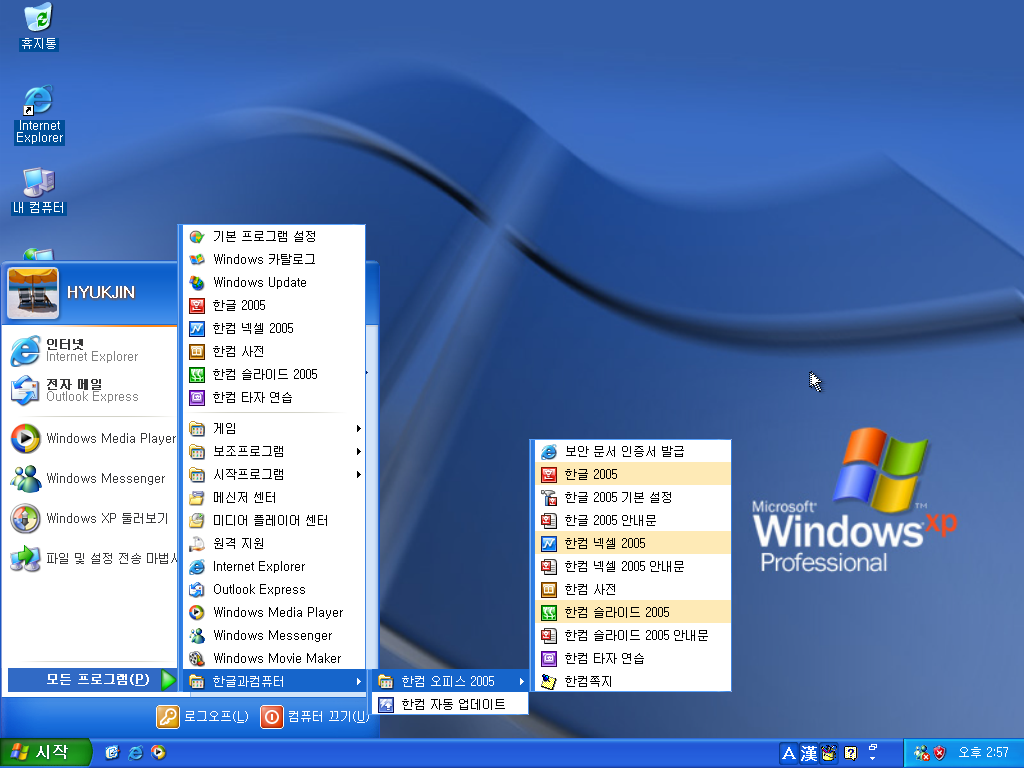Open Windows 카탈로그 icon
Screen dimensions: 1024x768
(x=197, y=259)
